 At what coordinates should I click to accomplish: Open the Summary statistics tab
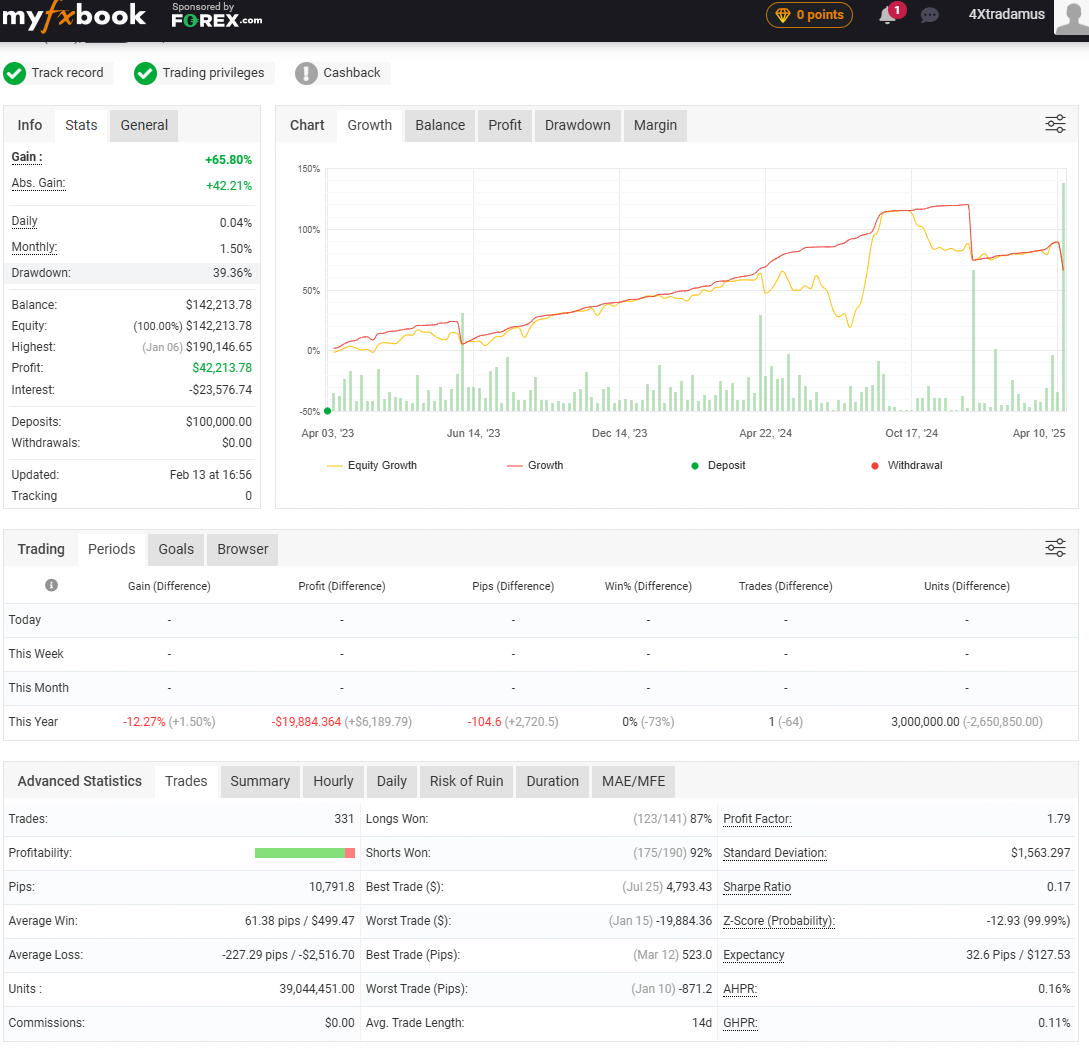point(260,781)
